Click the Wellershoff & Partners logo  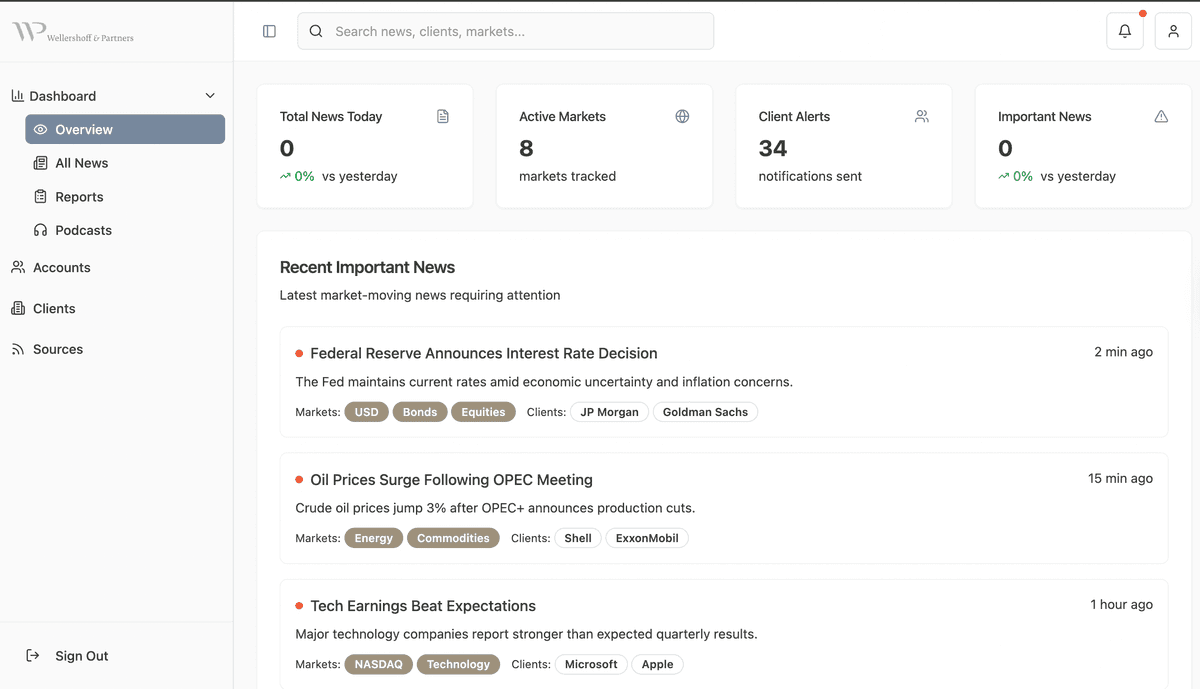pos(73,33)
